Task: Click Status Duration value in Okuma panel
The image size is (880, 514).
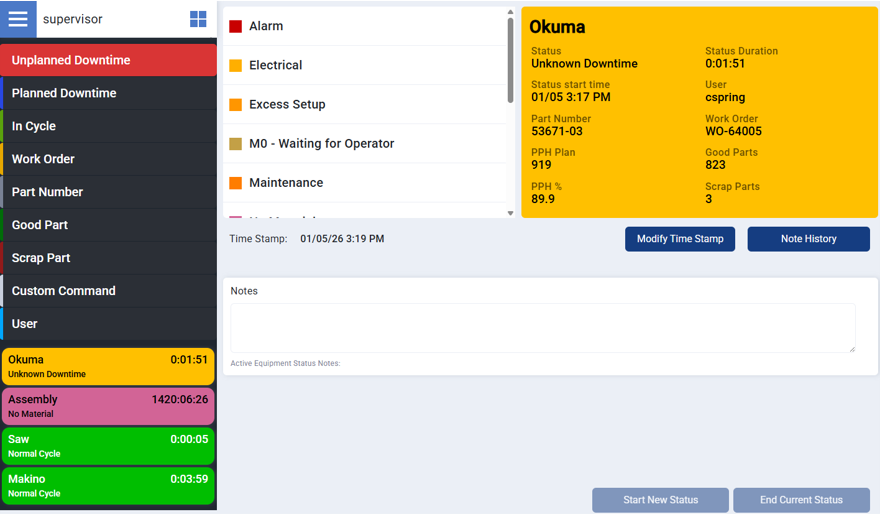Action: (725, 63)
